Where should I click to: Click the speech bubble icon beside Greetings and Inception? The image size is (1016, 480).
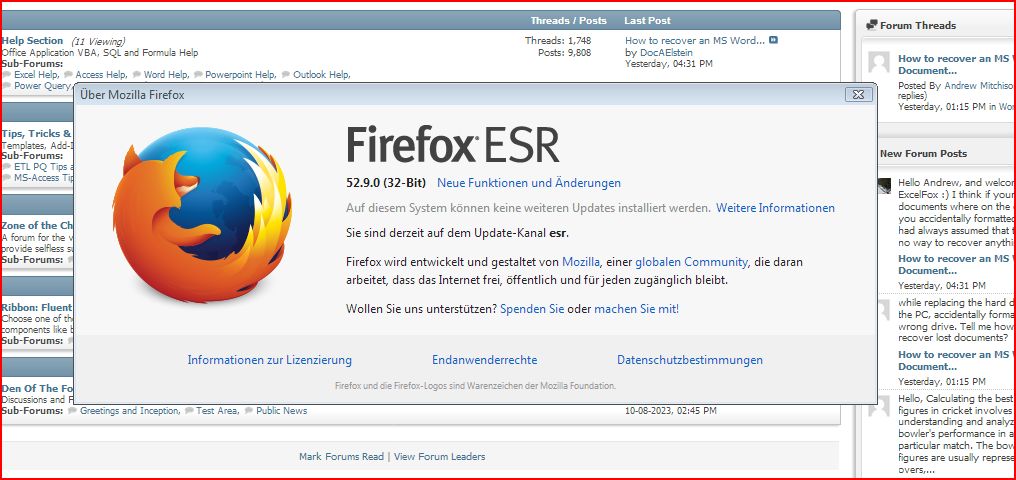[x=72, y=411]
